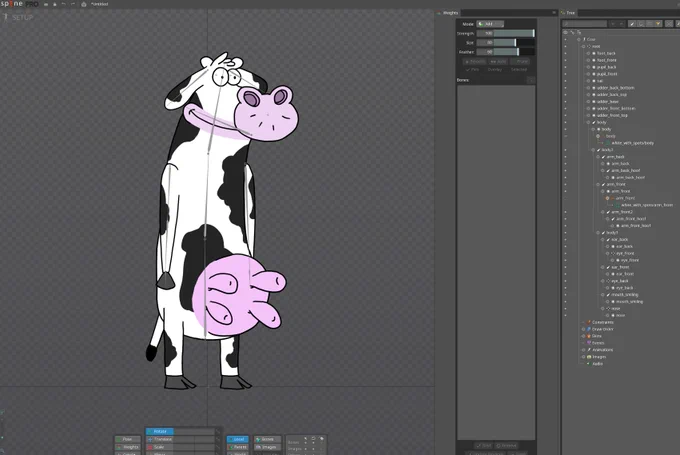Select the Pose tool

pos(128,439)
